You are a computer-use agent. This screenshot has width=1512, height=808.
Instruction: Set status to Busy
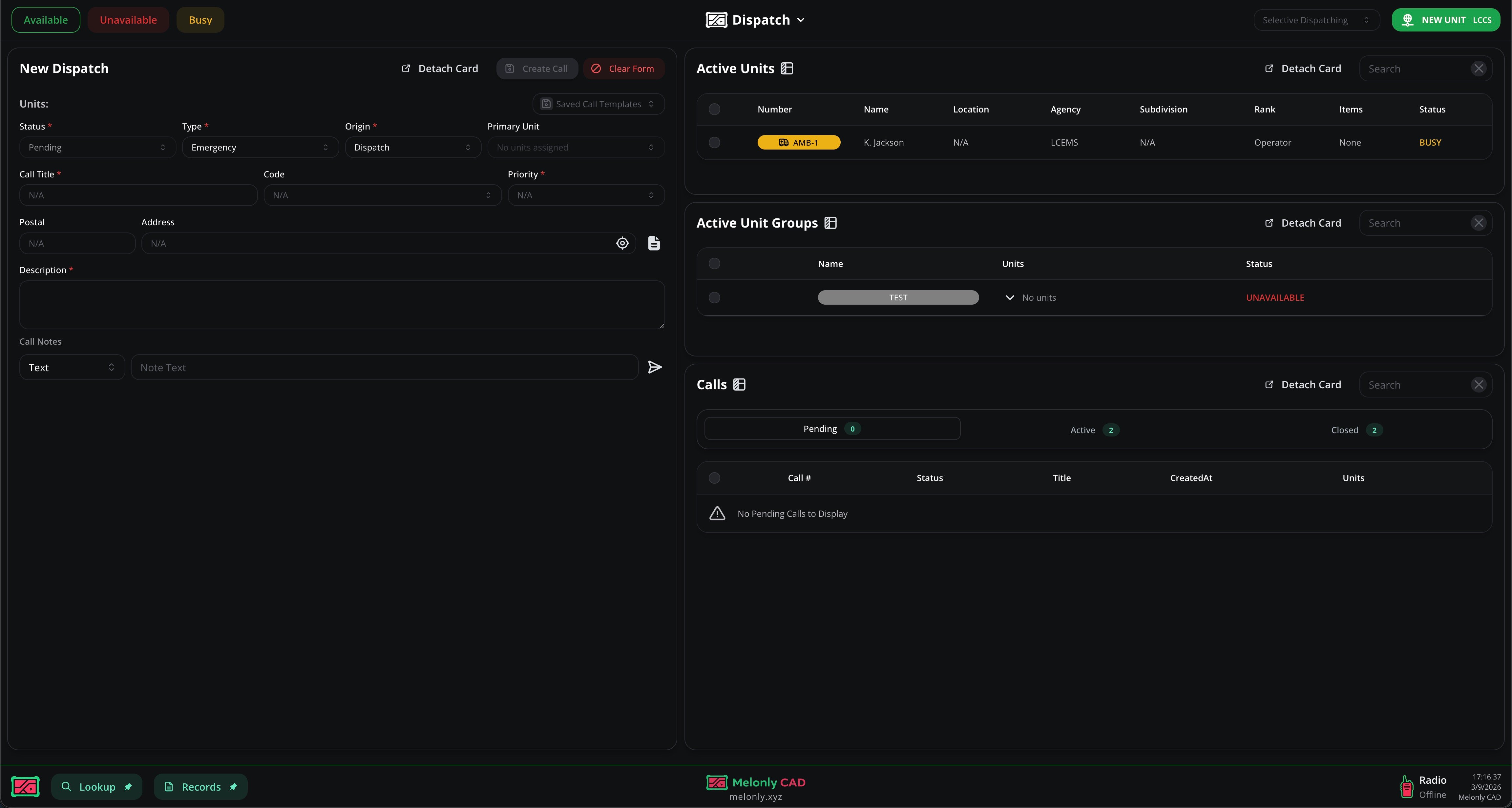click(x=200, y=20)
